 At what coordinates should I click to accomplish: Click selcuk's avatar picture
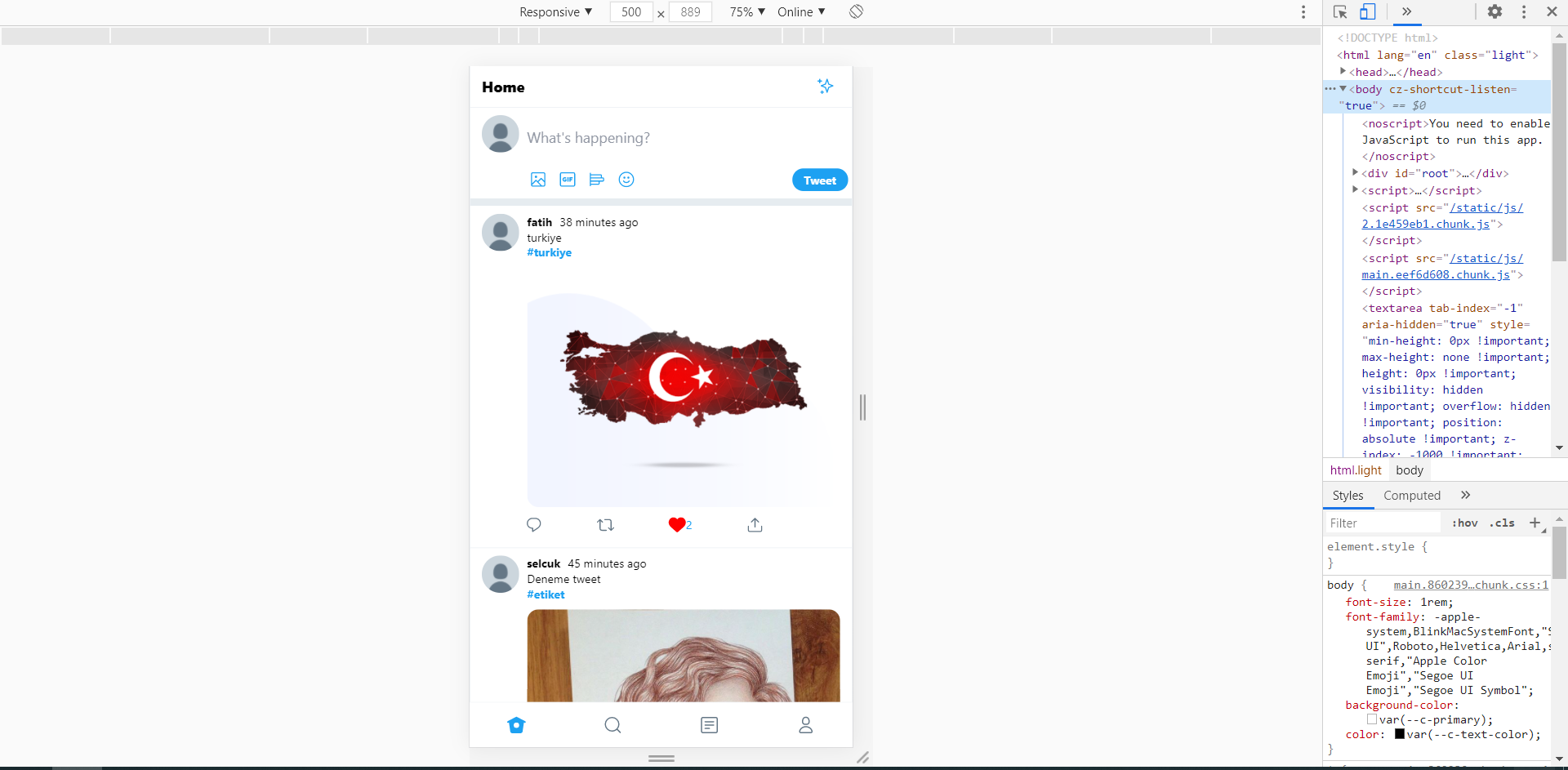501,575
